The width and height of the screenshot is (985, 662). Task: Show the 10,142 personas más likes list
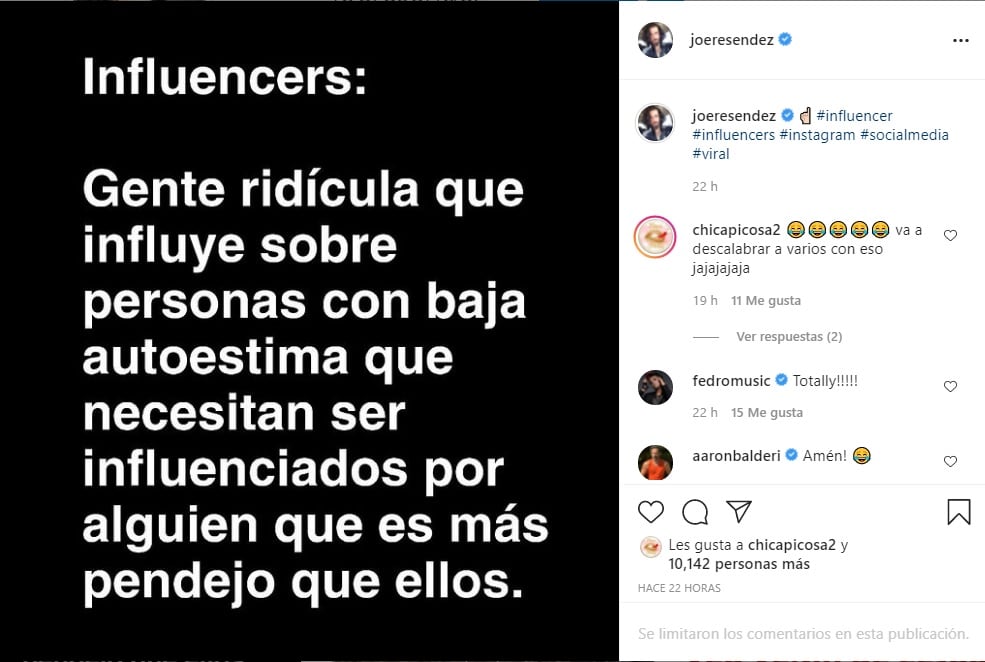pyautogui.click(x=739, y=564)
